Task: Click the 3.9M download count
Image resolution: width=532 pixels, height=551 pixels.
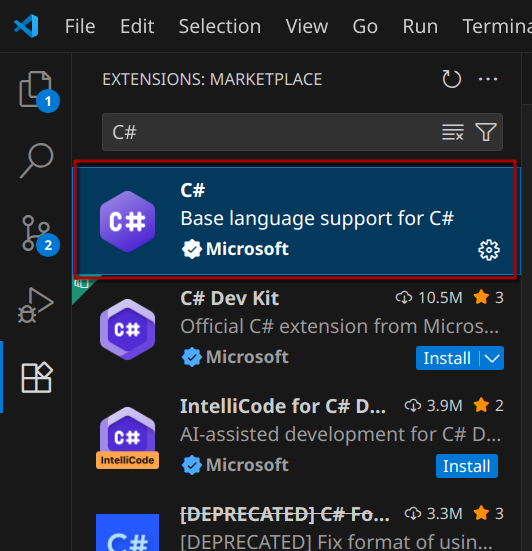Action: pos(434,406)
